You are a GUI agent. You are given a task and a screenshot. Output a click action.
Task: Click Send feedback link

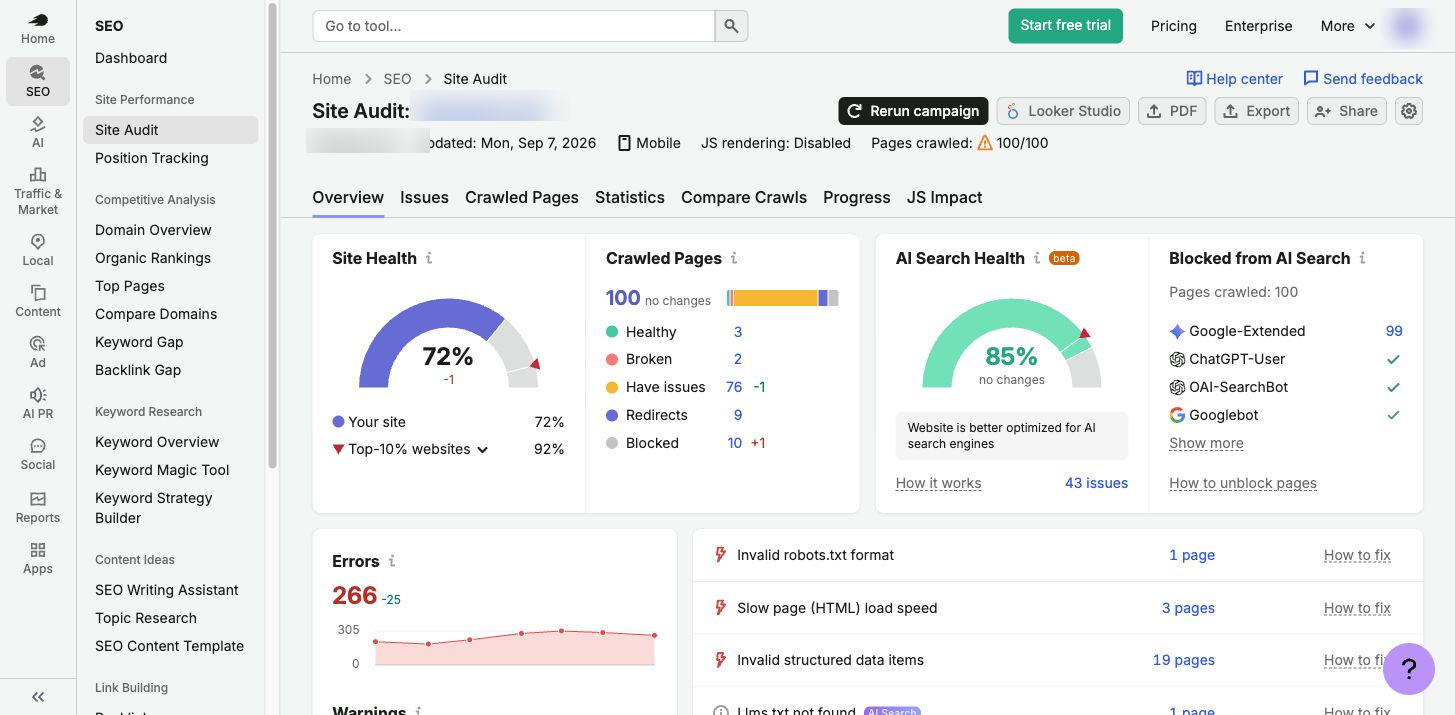click(x=1362, y=79)
